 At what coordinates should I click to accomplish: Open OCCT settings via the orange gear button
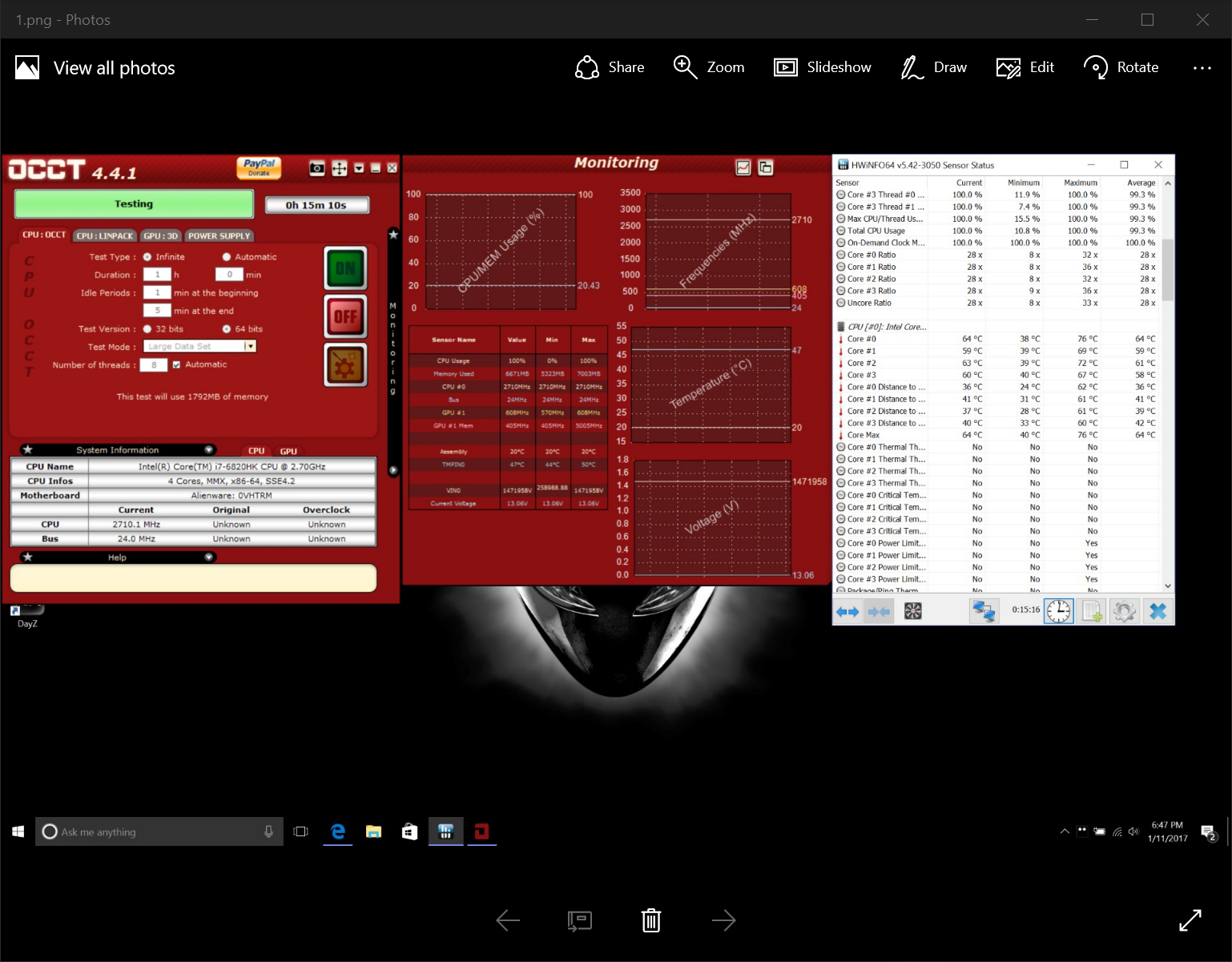click(x=345, y=364)
